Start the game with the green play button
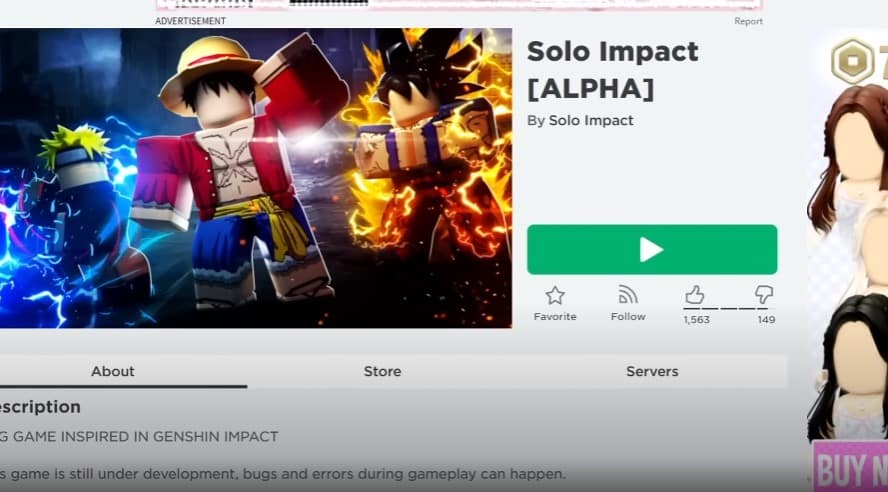This screenshot has height=492, width=888. pos(652,250)
